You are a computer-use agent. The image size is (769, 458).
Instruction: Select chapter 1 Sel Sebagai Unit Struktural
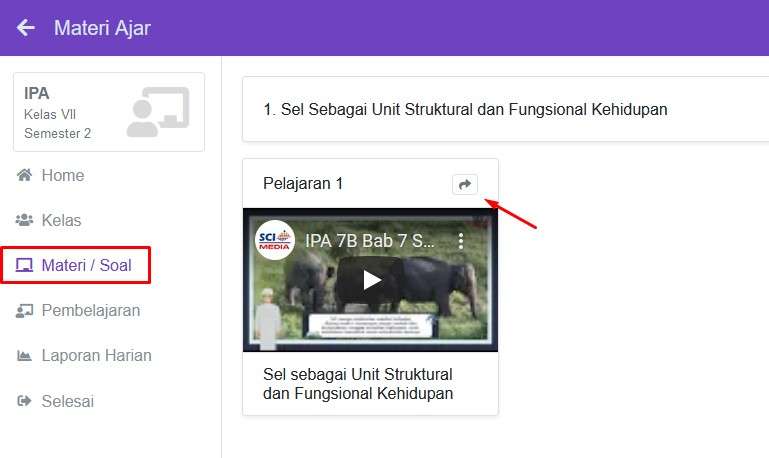465,109
